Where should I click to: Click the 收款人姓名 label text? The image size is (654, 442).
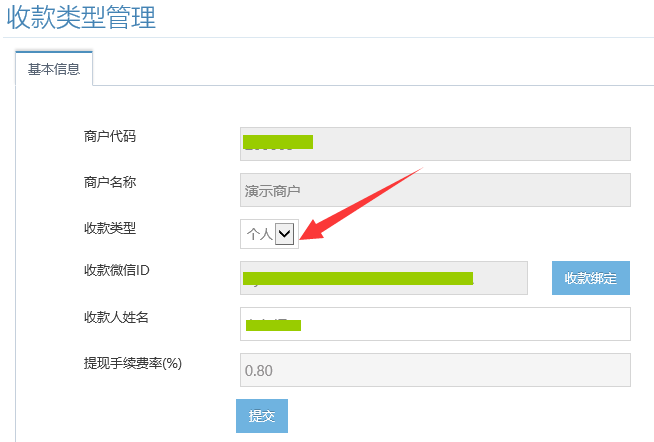point(116,317)
